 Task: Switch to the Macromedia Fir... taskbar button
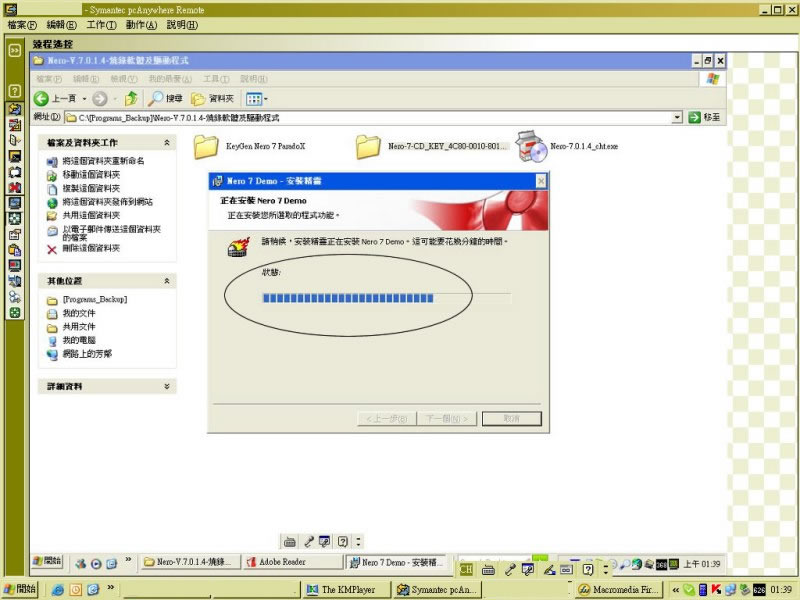pyautogui.click(x=620, y=590)
